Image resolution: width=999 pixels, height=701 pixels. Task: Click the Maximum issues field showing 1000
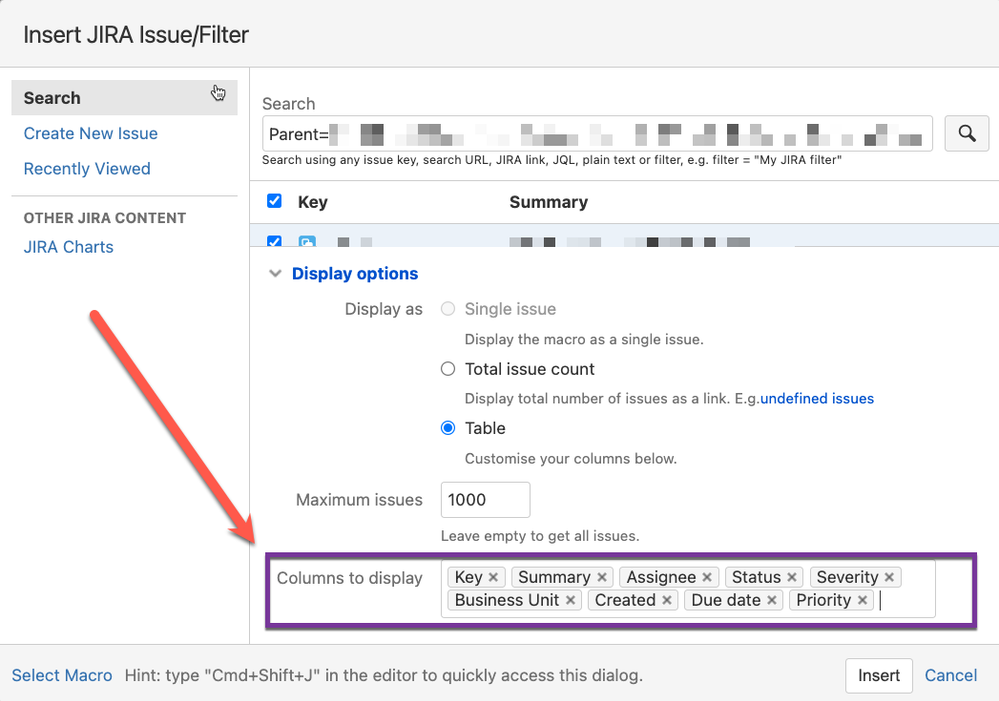coord(485,500)
